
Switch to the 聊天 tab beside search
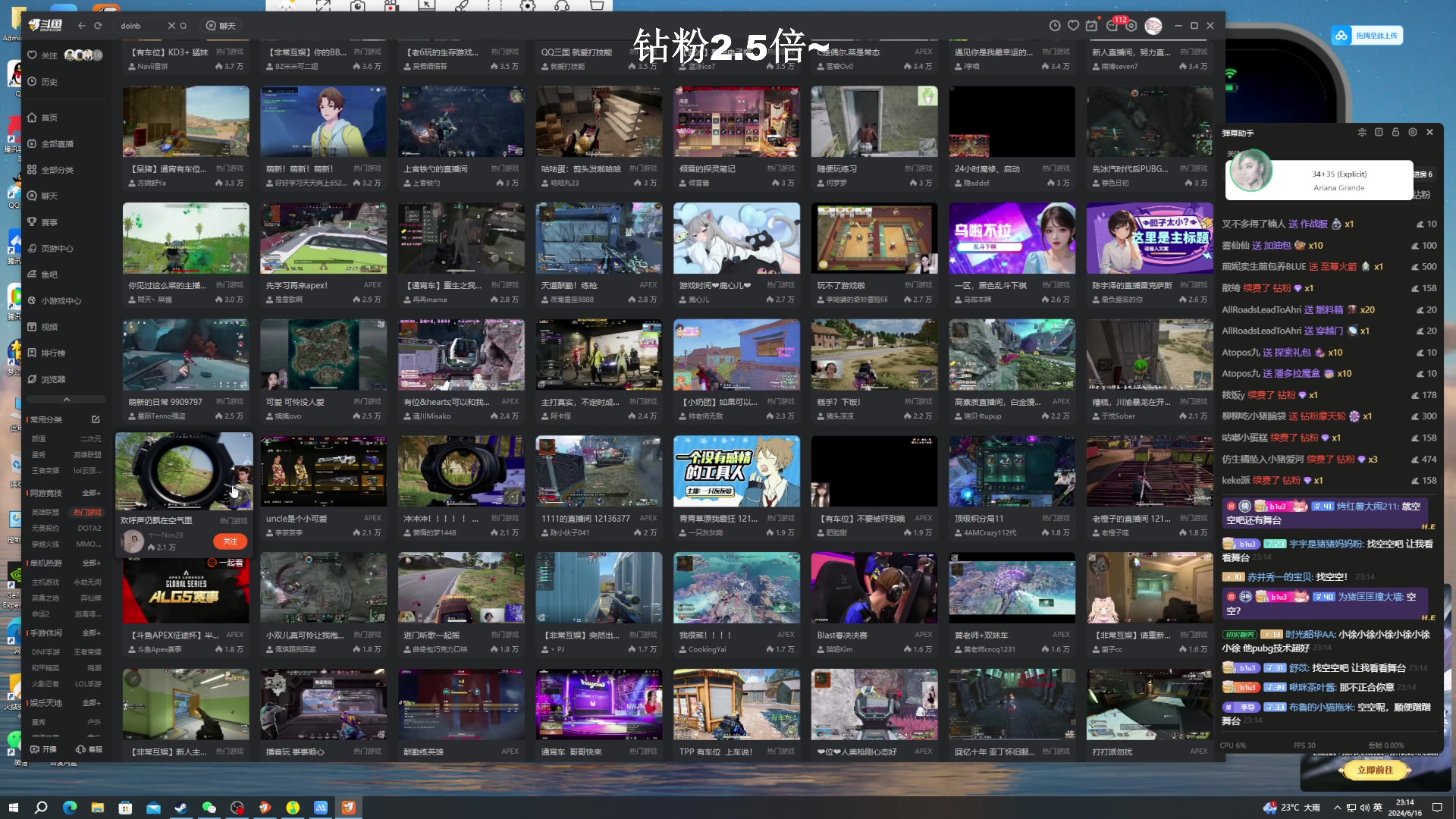(x=219, y=25)
